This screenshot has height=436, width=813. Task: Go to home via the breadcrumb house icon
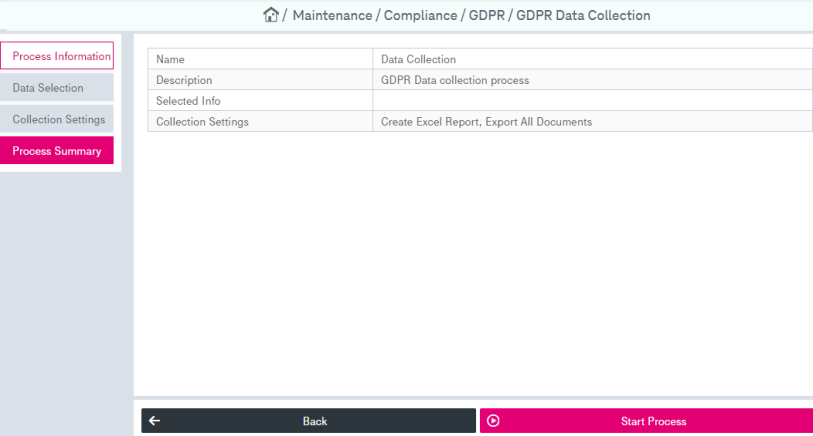(x=271, y=15)
